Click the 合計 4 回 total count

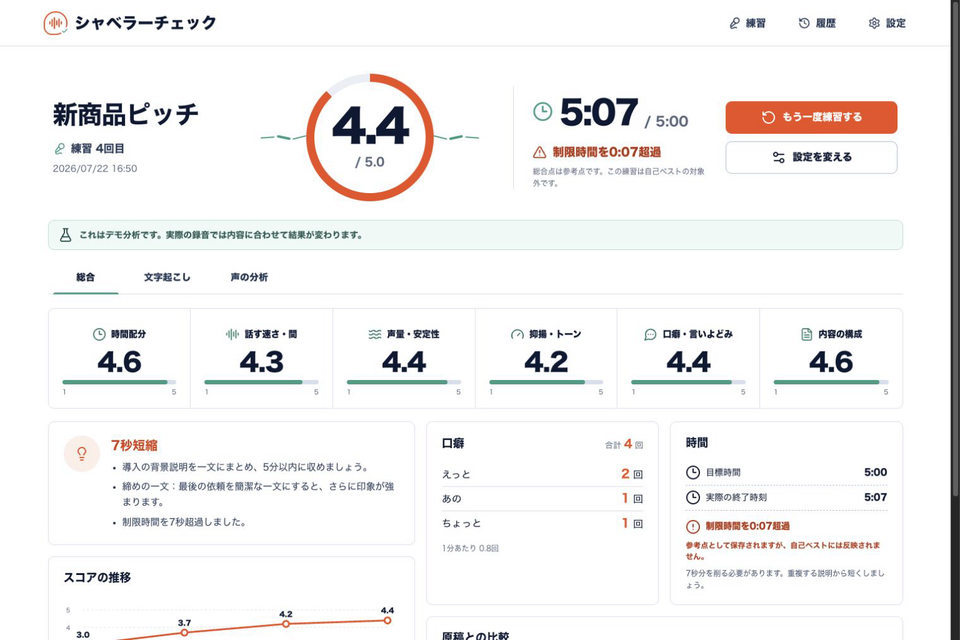click(624, 444)
